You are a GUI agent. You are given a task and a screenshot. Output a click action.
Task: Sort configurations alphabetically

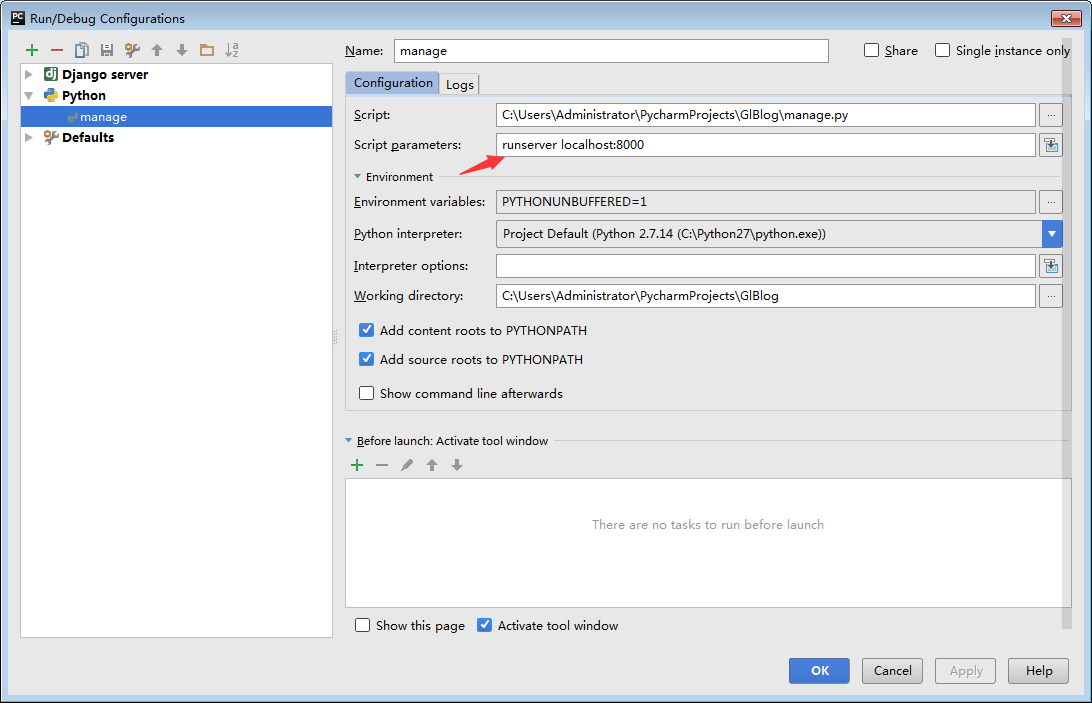pos(232,50)
